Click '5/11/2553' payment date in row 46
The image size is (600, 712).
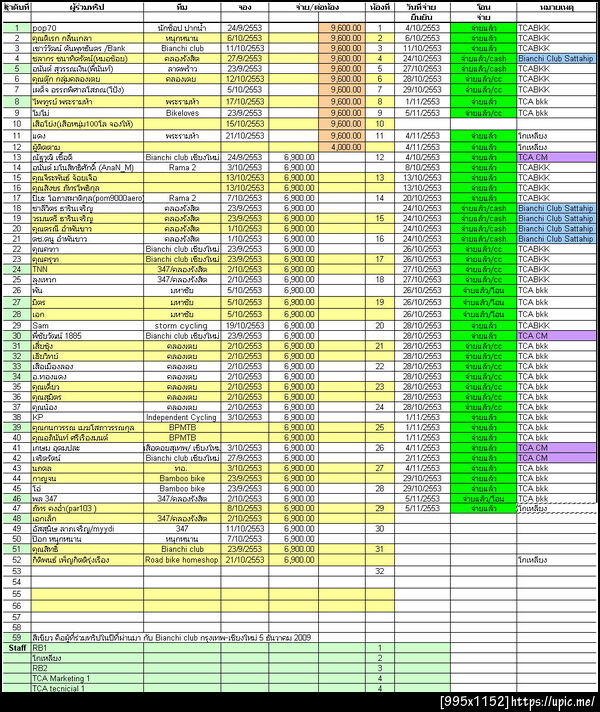pyautogui.click(x=422, y=499)
